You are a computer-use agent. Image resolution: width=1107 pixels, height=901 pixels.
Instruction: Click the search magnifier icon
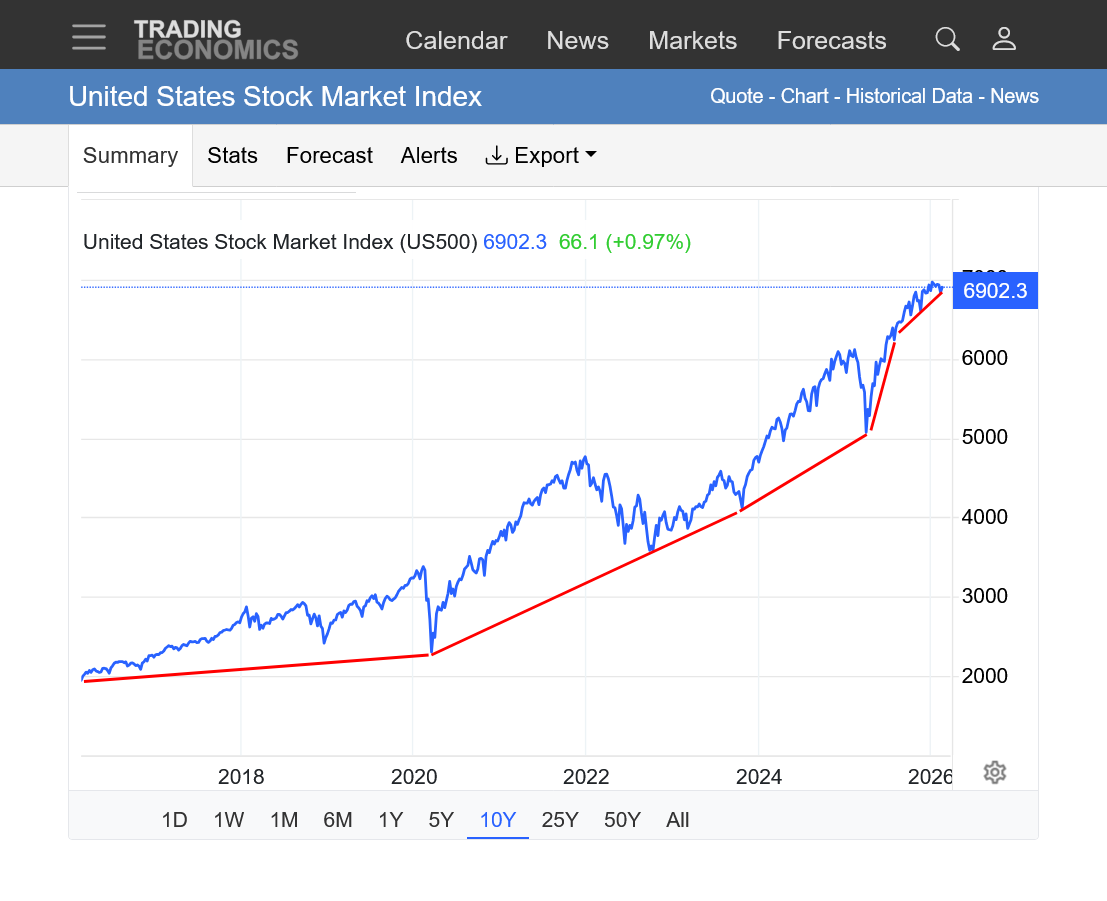(947, 40)
